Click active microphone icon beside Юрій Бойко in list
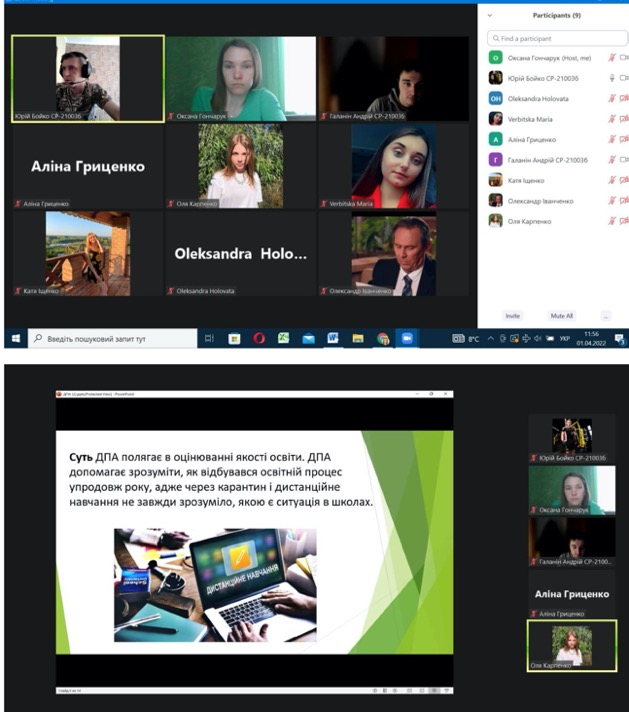This screenshot has height=712, width=629. tap(612, 78)
